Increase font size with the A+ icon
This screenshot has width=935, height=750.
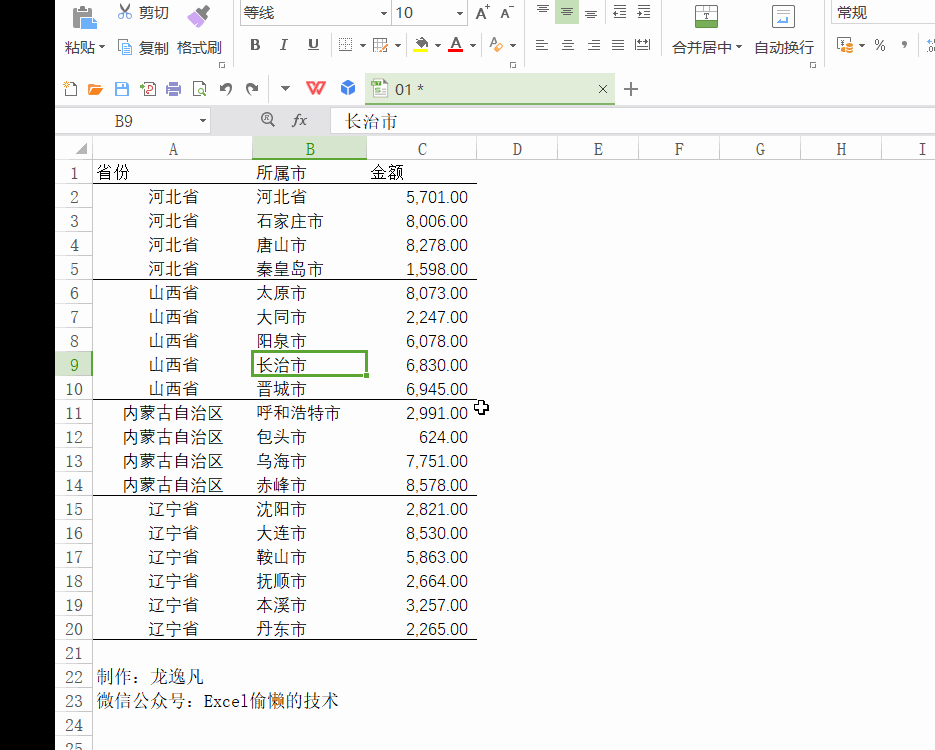point(482,13)
